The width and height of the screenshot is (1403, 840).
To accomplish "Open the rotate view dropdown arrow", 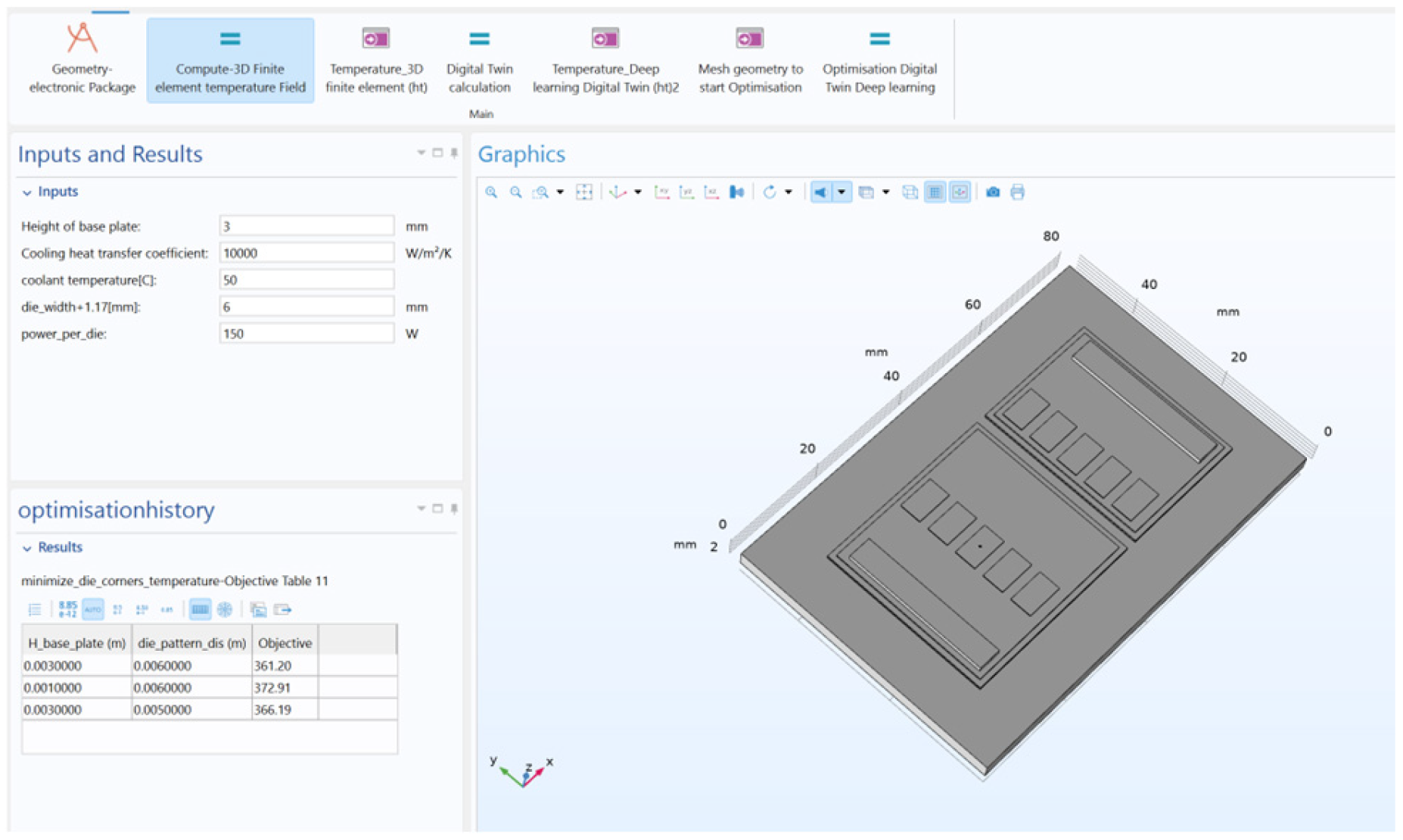I will coord(789,192).
